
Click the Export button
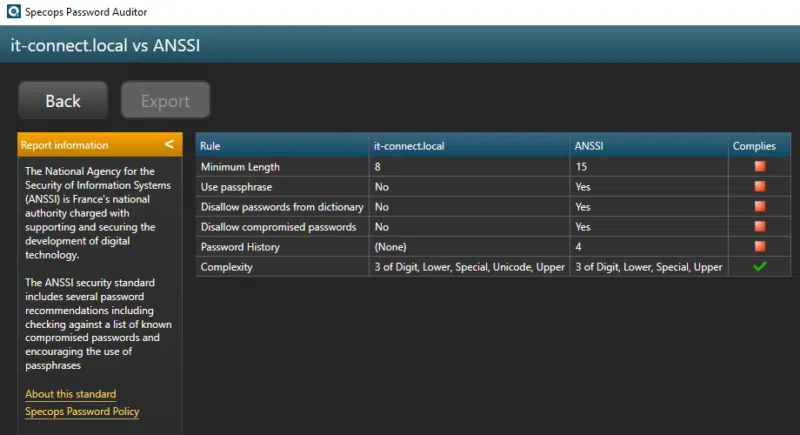coord(165,100)
